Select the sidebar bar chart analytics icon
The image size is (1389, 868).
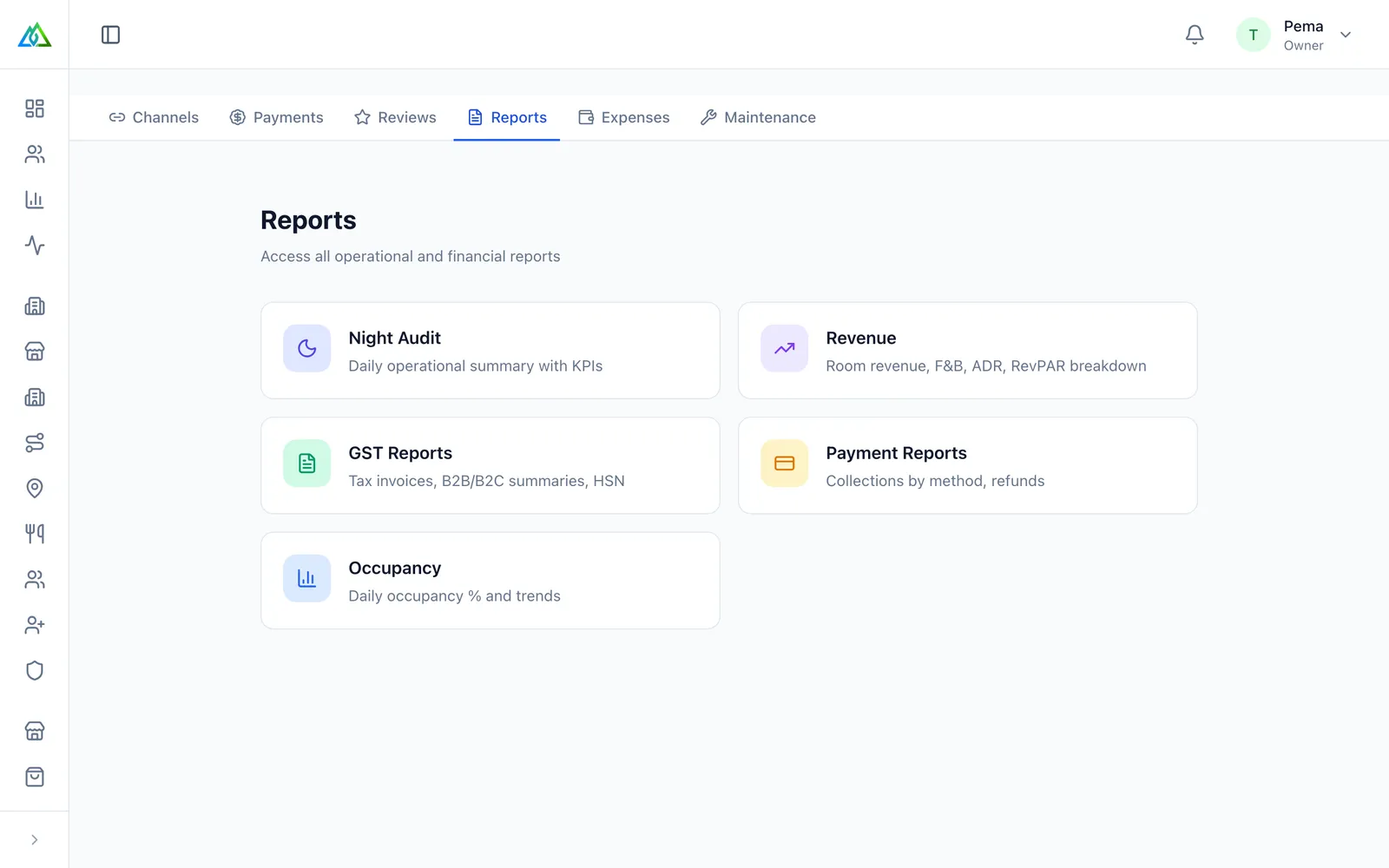coord(35,200)
